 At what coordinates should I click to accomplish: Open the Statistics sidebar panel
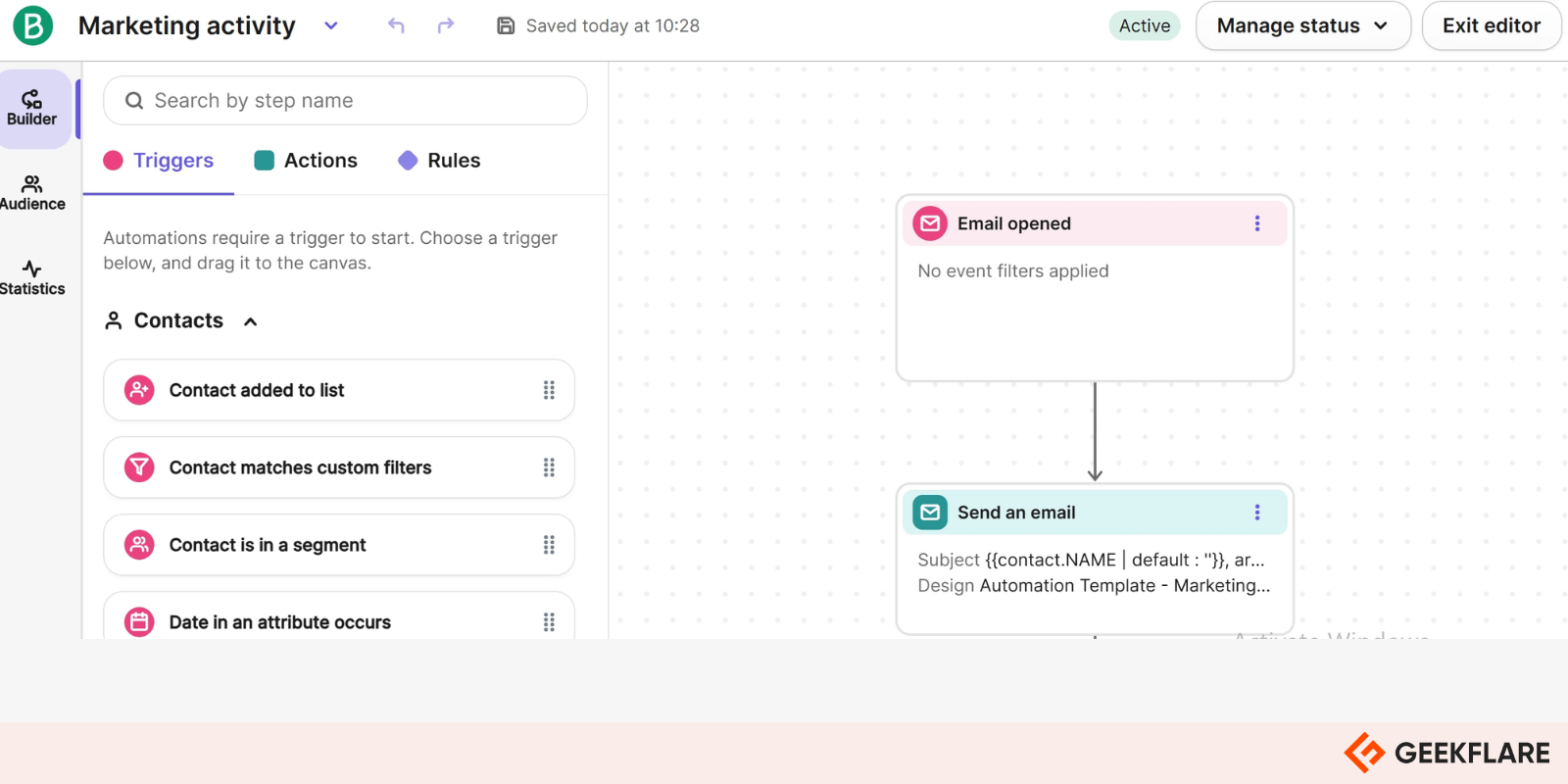[x=32, y=278]
